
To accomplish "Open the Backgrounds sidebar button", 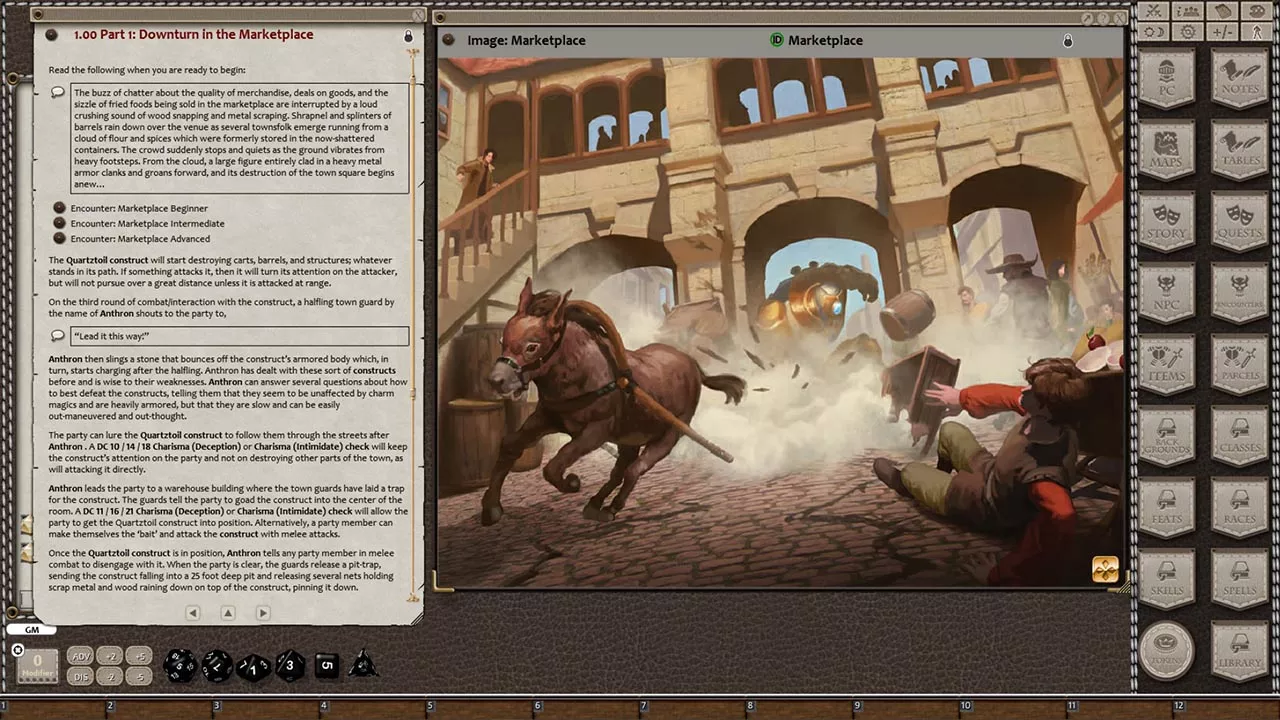I will point(1166,436).
